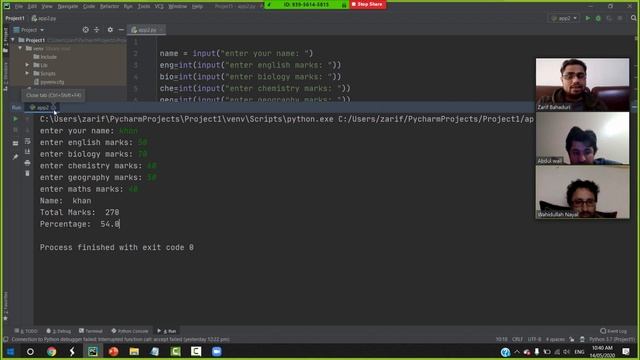
Task: Close the app2 run tab
Action: pyautogui.click(x=54, y=107)
